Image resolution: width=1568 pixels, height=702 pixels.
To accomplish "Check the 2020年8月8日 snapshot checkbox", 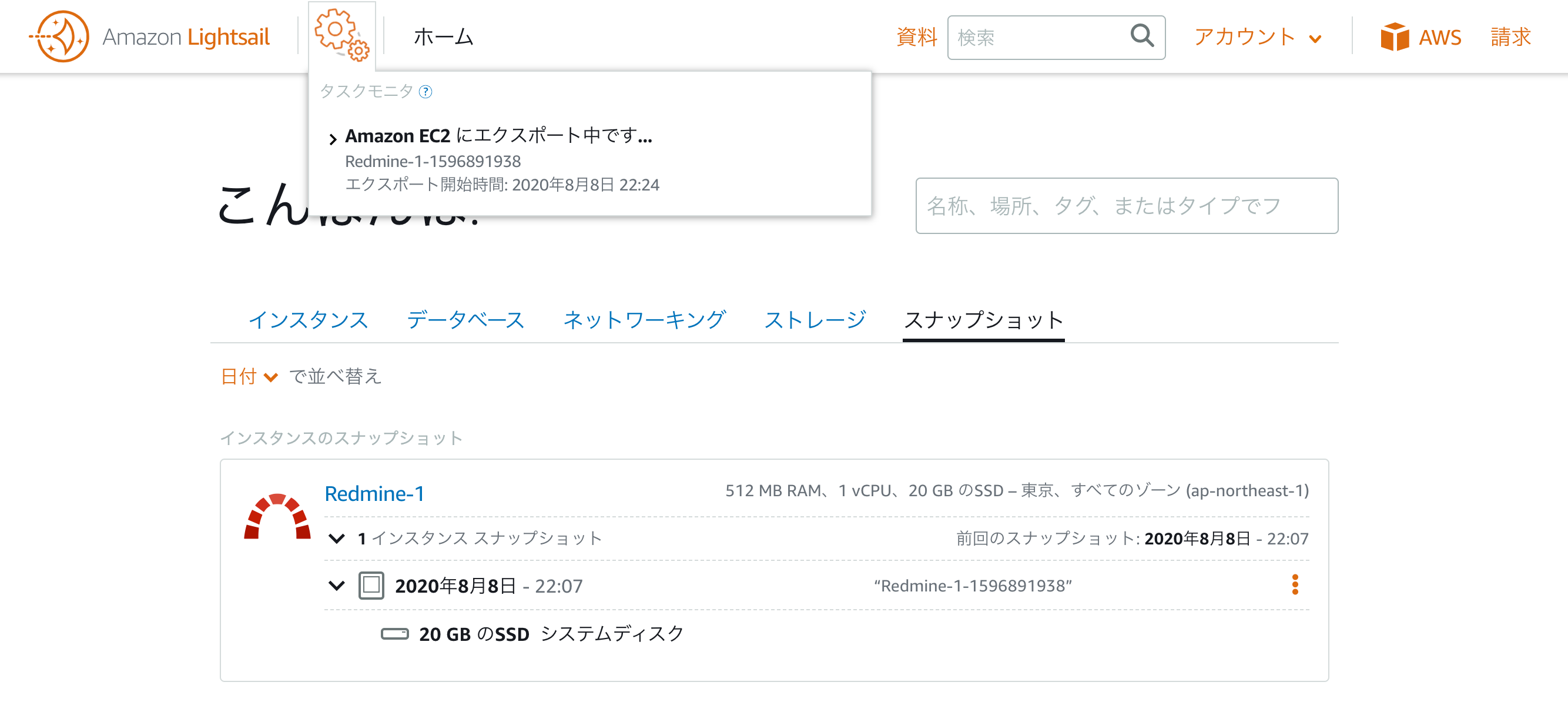I will (x=371, y=585).
